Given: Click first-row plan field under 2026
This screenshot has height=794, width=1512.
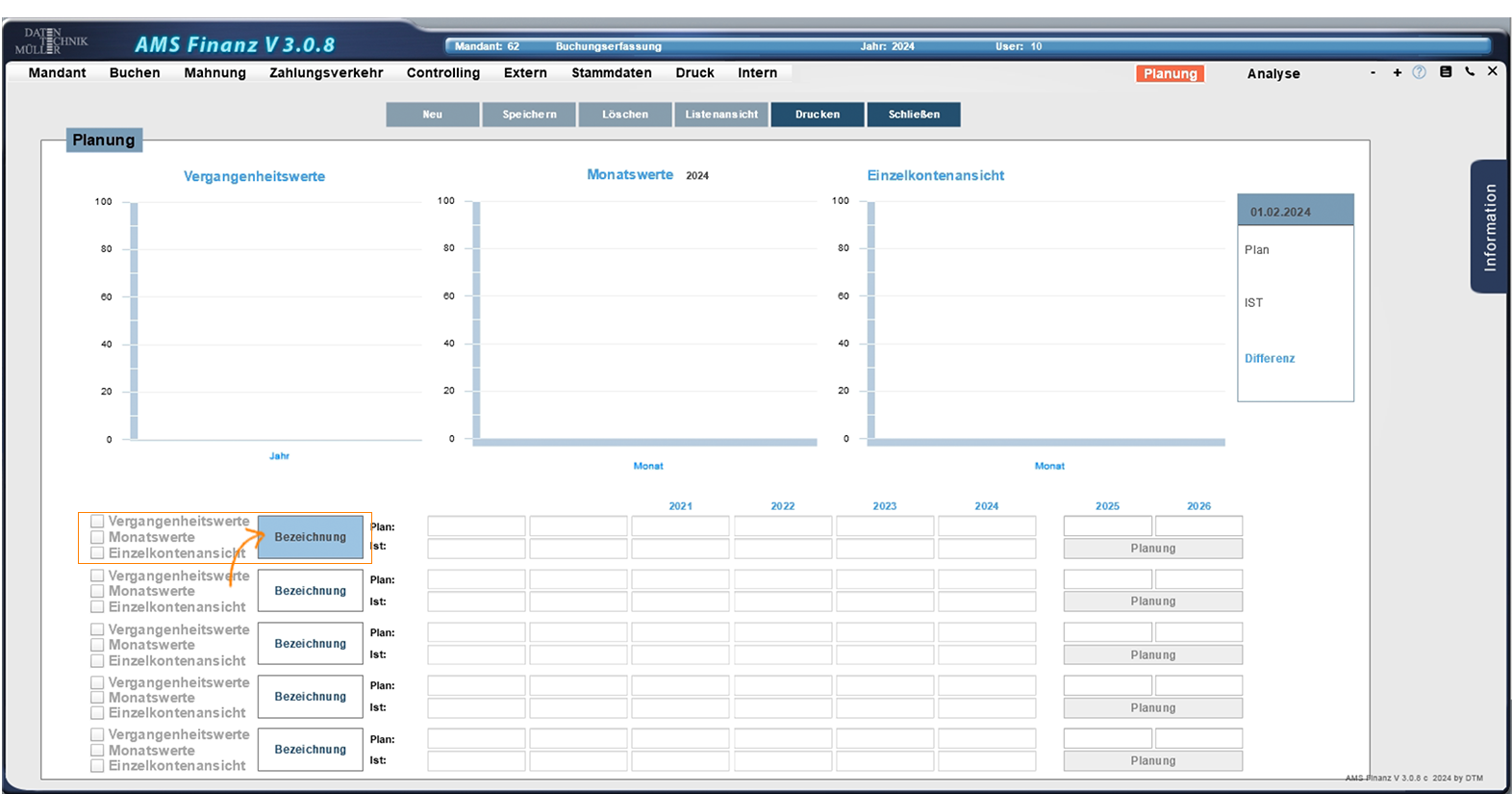Looking at the screenshot, I should pos(1198,526).
